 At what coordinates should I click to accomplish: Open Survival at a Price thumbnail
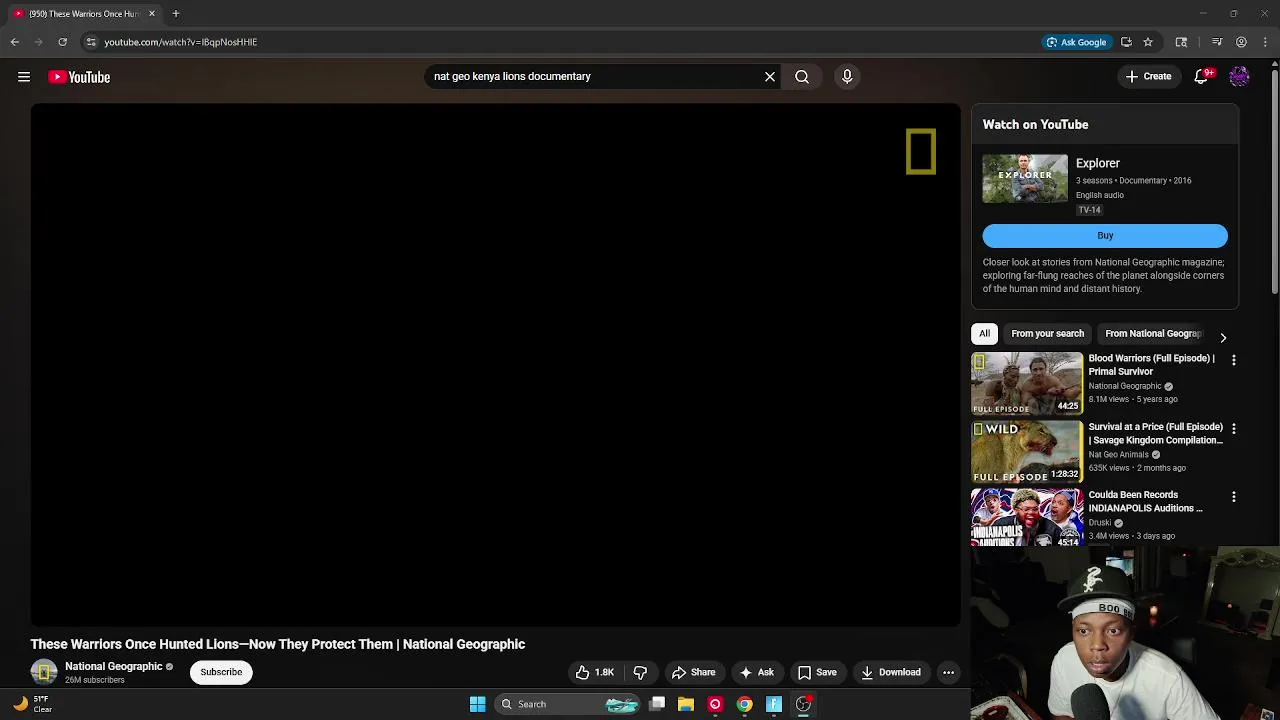(1026, 451)
